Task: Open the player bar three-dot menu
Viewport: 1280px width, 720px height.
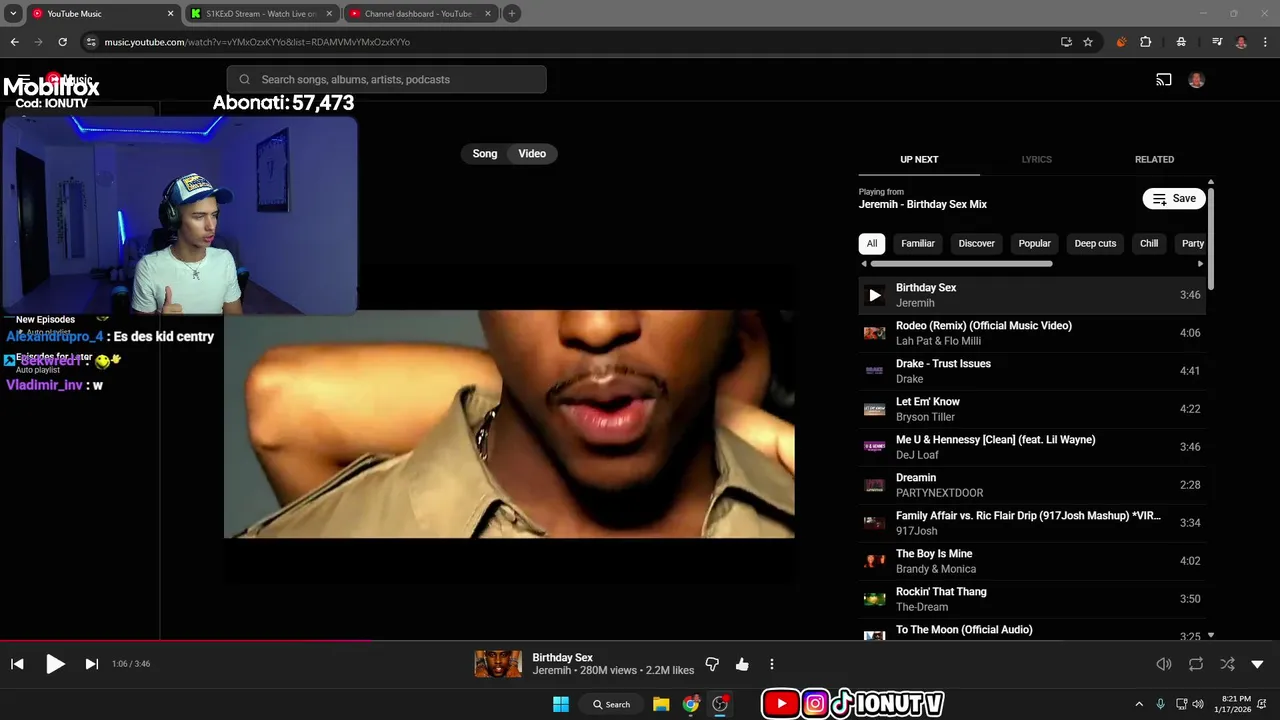Action: (772, 664)
